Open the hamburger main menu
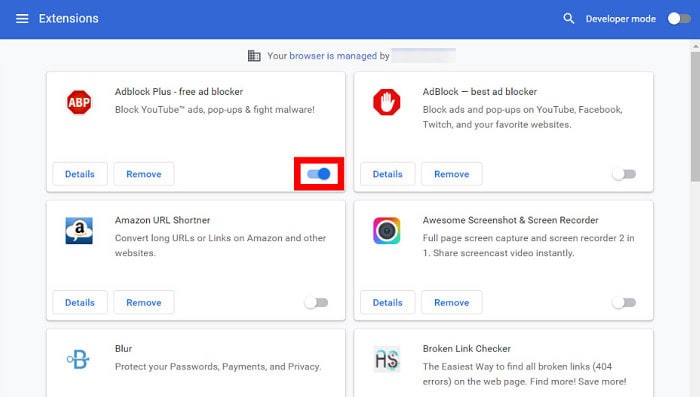The image size is (700, 397). (x=22, y=18)
